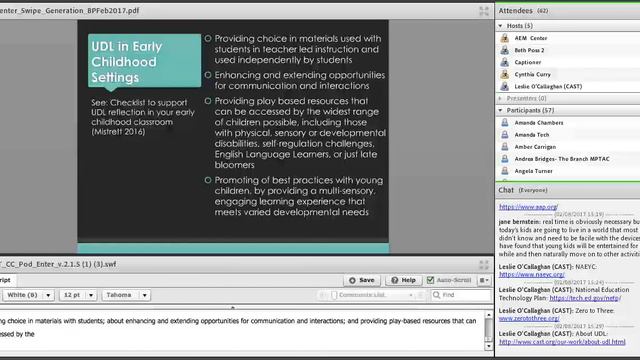Viewport: 640px width, 360px height.
Task: Click the Attendees (62) pod title
Action: click(x=523, y=11)
